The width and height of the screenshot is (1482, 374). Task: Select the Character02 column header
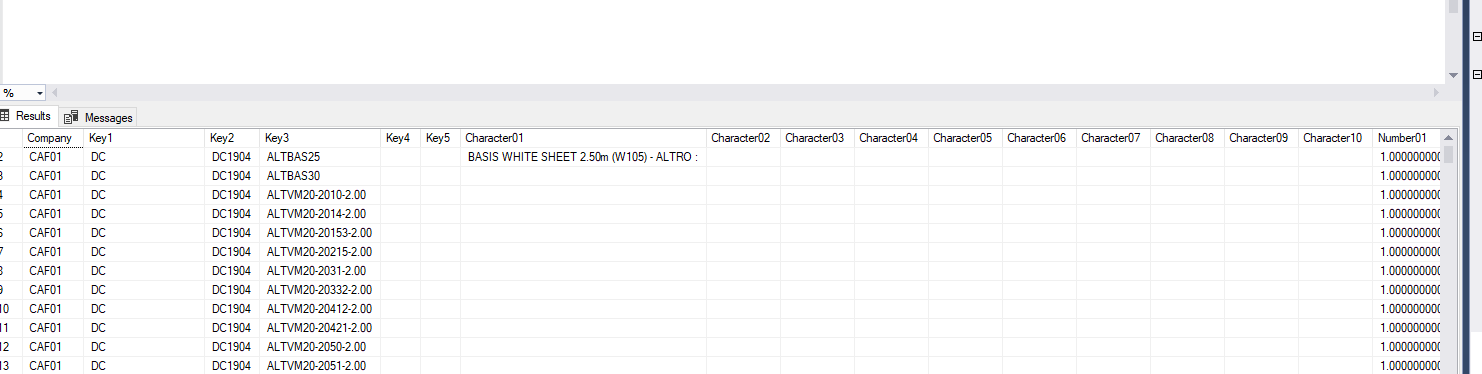743,138
